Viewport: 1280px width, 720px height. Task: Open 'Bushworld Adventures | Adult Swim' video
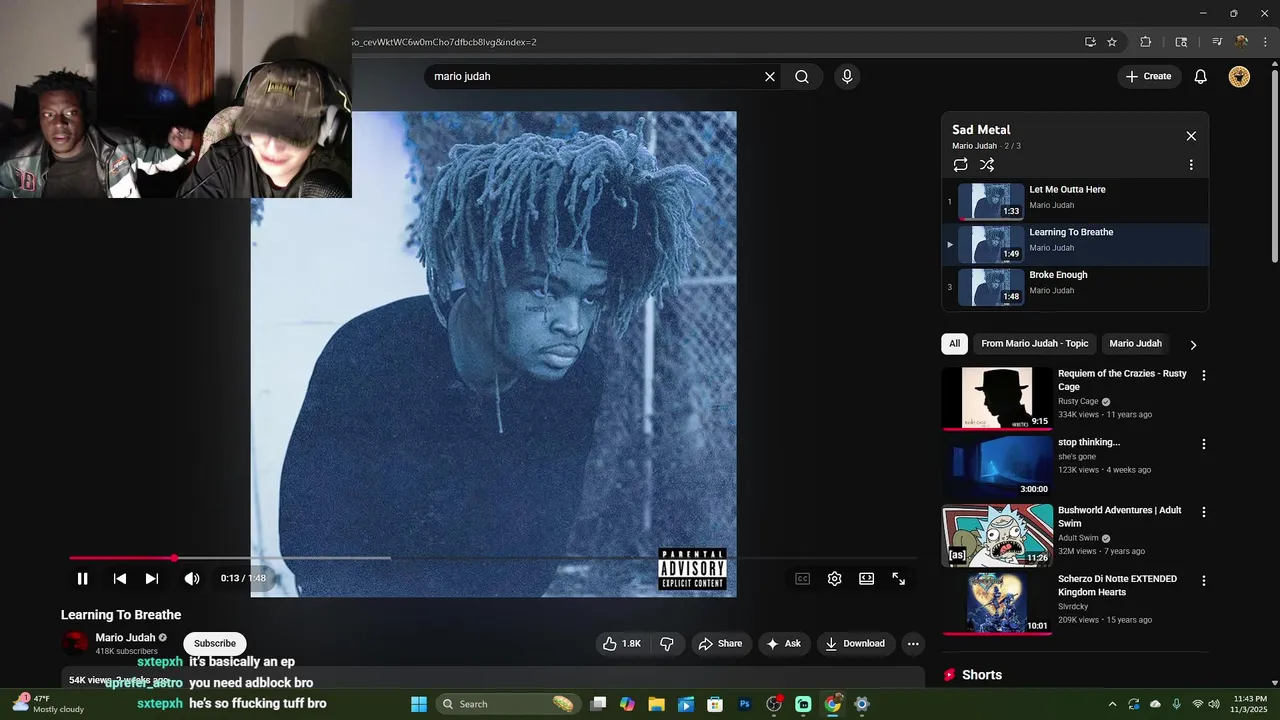pos(997,535)
